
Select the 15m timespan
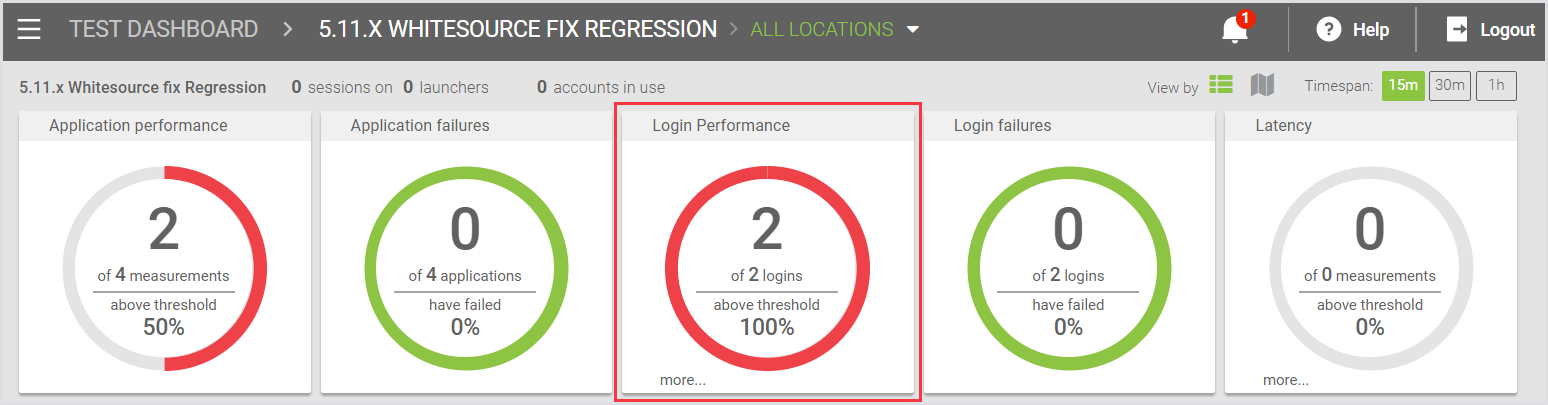1402,86
